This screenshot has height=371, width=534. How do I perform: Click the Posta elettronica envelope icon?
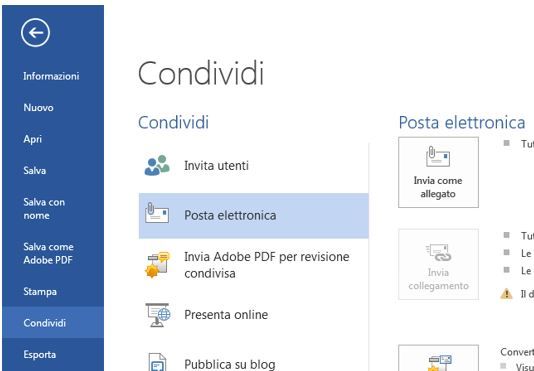coord(157,213)
